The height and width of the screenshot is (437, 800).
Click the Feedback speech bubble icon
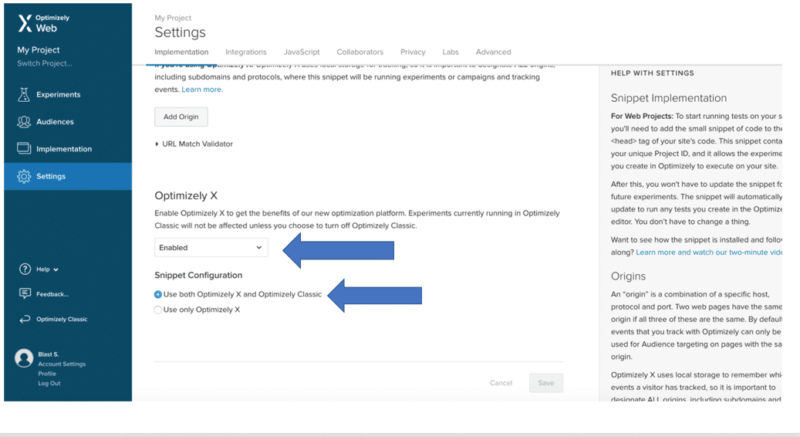click(x=24, y=294)
